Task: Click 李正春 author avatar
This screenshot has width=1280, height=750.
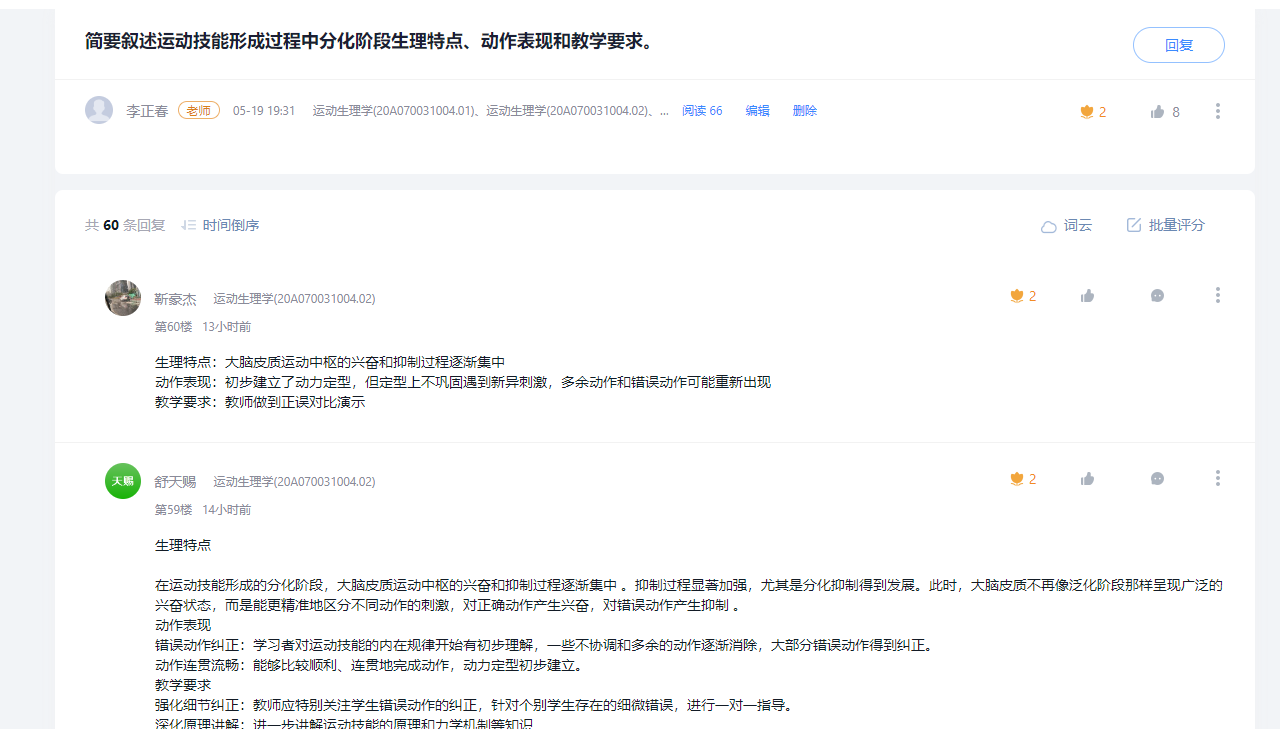Action: pyautogui.click(x=99, y=110)
